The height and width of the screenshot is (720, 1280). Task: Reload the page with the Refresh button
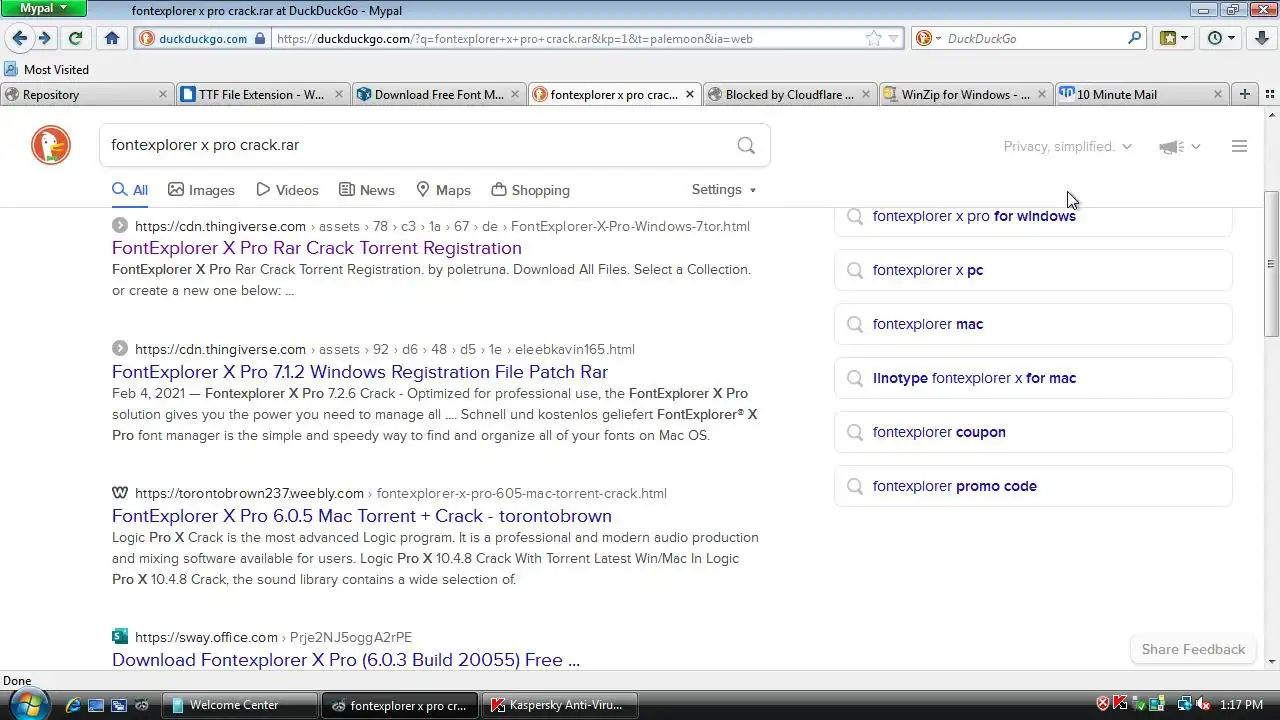click(75, 38)
